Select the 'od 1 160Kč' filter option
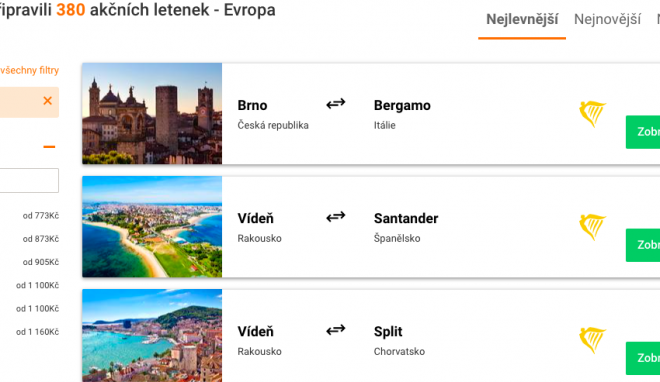Screen dimensions: 660x382 (37, 332)
